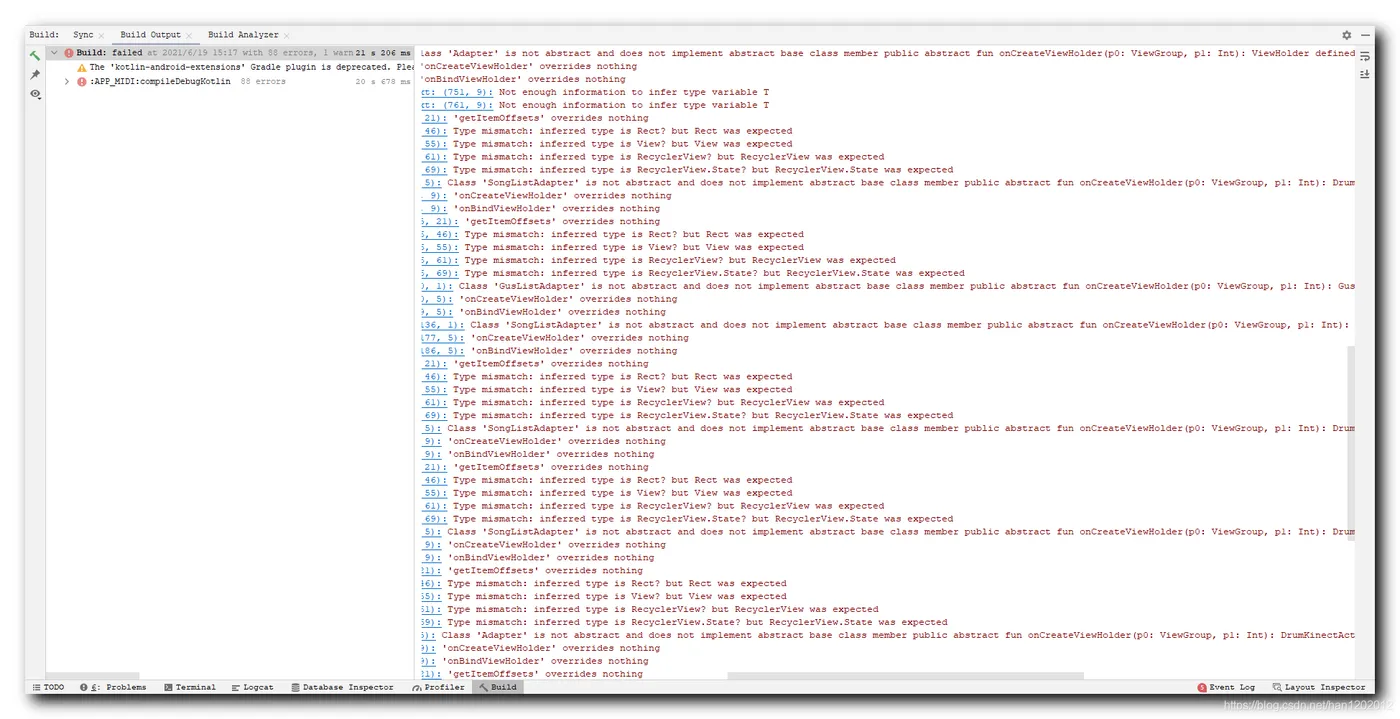Screen dimensions: 1400x719
Task: Click the hammer build icon in left toolbar
Action: 35,56
